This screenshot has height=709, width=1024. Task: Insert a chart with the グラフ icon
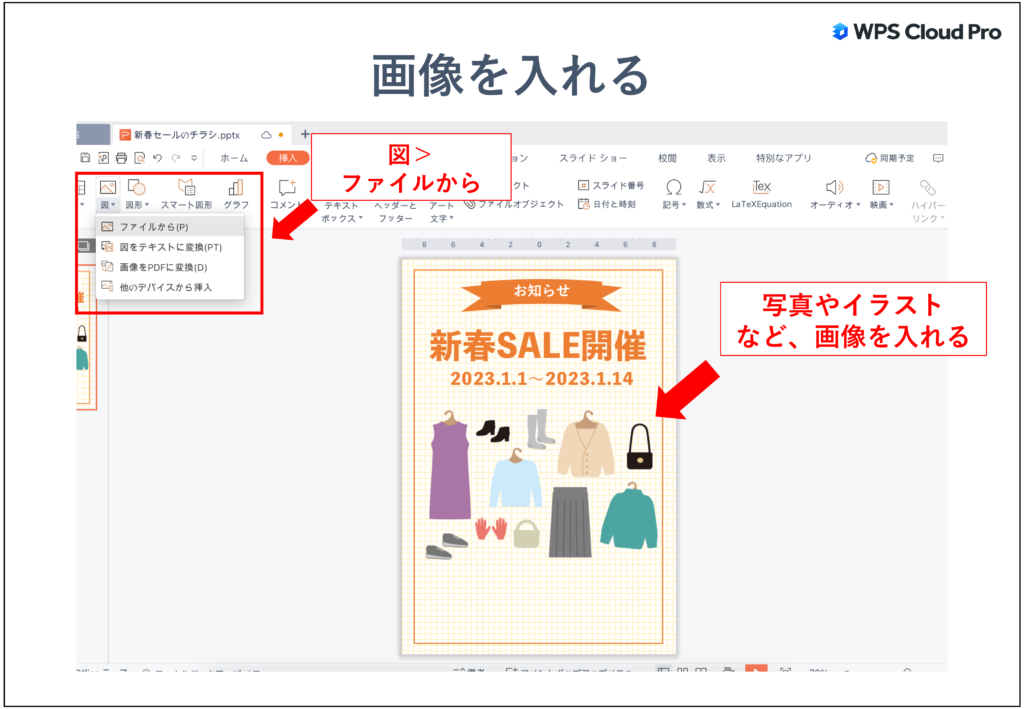pyautogui.click(x=236, y=188)
